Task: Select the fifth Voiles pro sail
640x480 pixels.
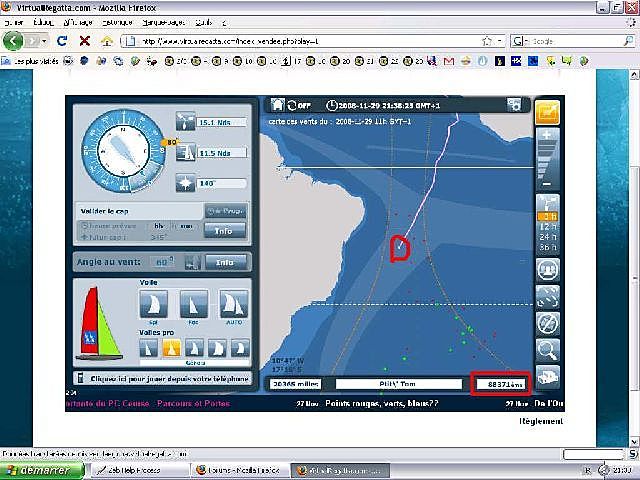Action: coord(240,348)
